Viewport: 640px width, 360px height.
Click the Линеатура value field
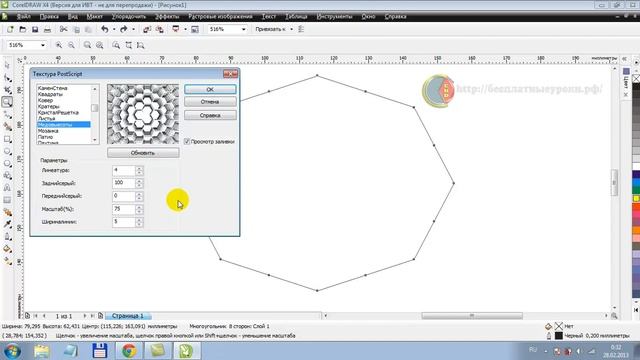click(x=124, y=171)
